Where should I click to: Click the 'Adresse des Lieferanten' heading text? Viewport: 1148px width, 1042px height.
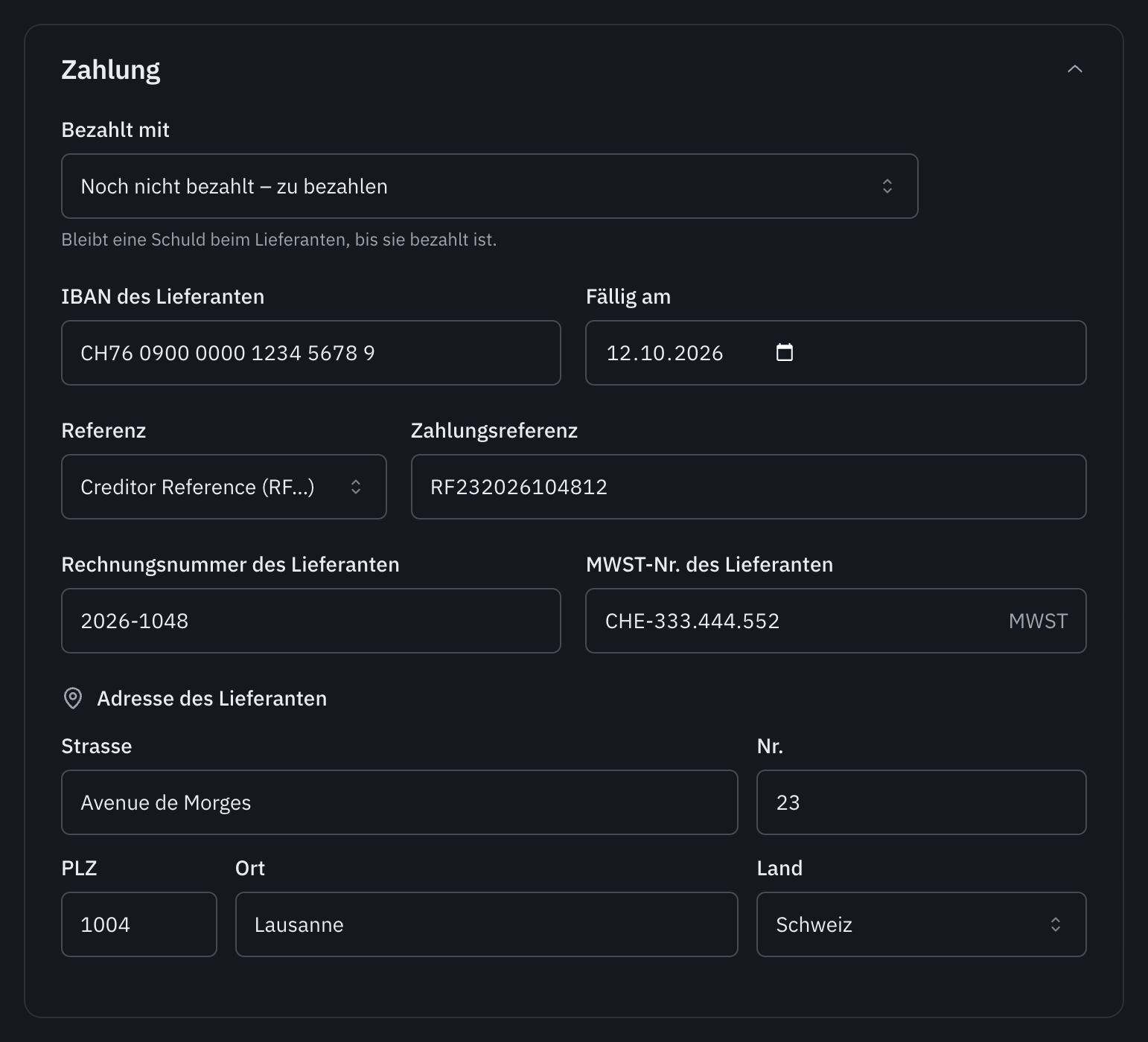pyautogui.click(x=211, y=698)
